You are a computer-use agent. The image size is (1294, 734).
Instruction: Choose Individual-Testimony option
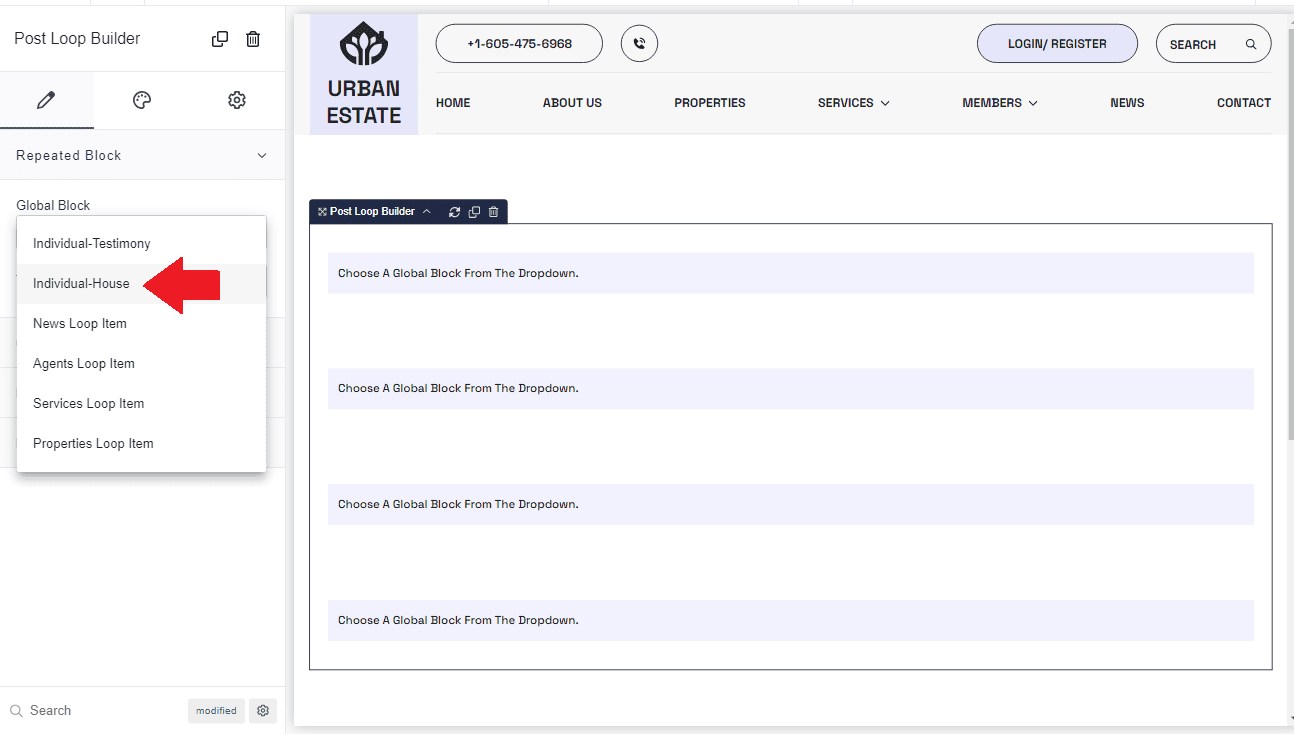(92, 244)
